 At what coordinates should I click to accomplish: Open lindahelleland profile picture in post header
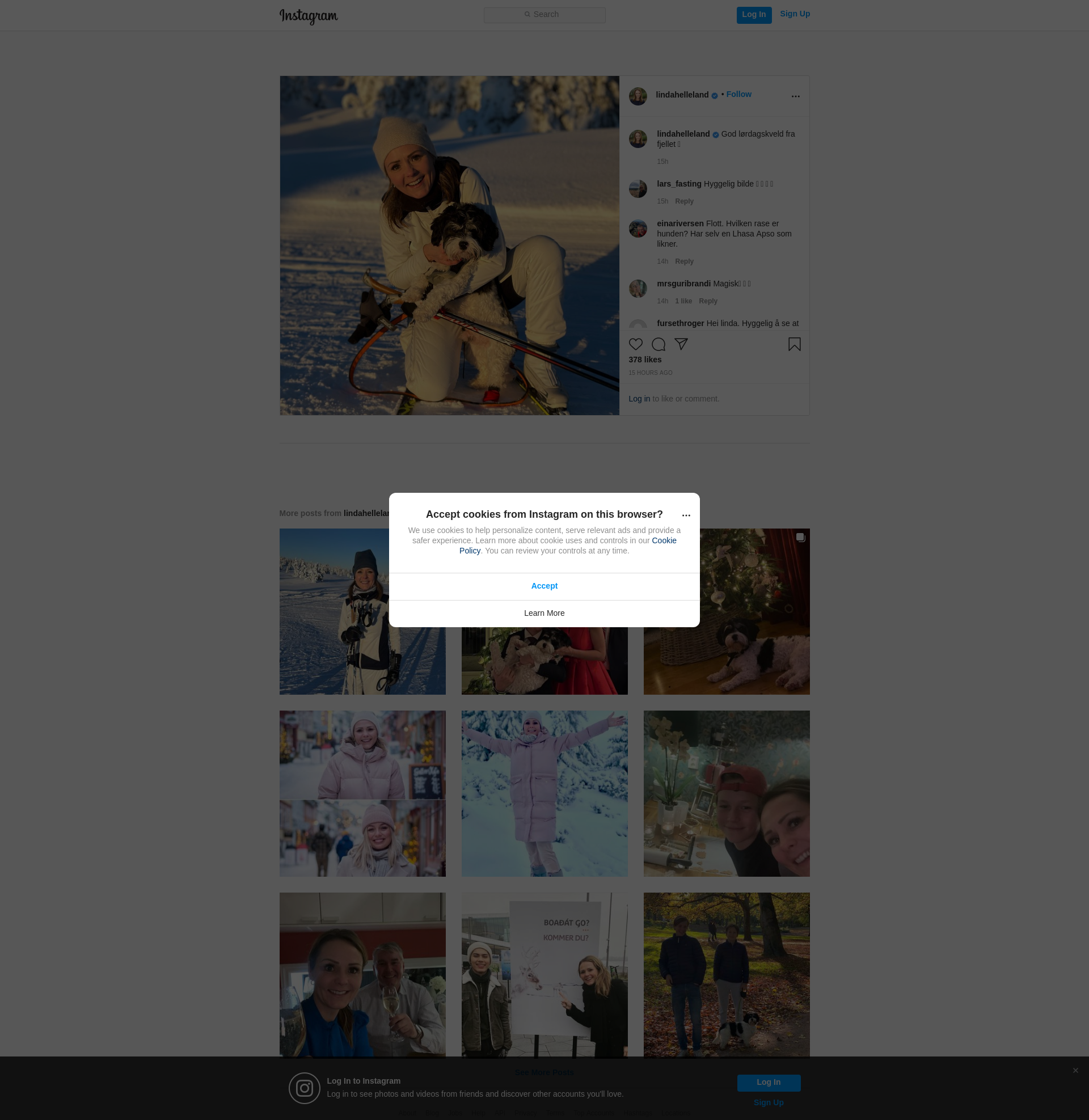[x=638, y=96]
